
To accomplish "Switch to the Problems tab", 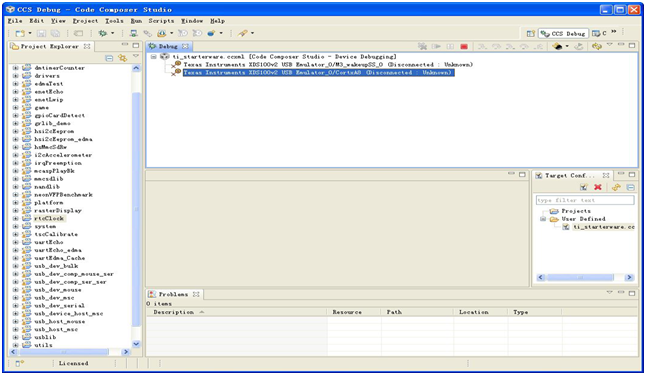I will click(173, 294).
